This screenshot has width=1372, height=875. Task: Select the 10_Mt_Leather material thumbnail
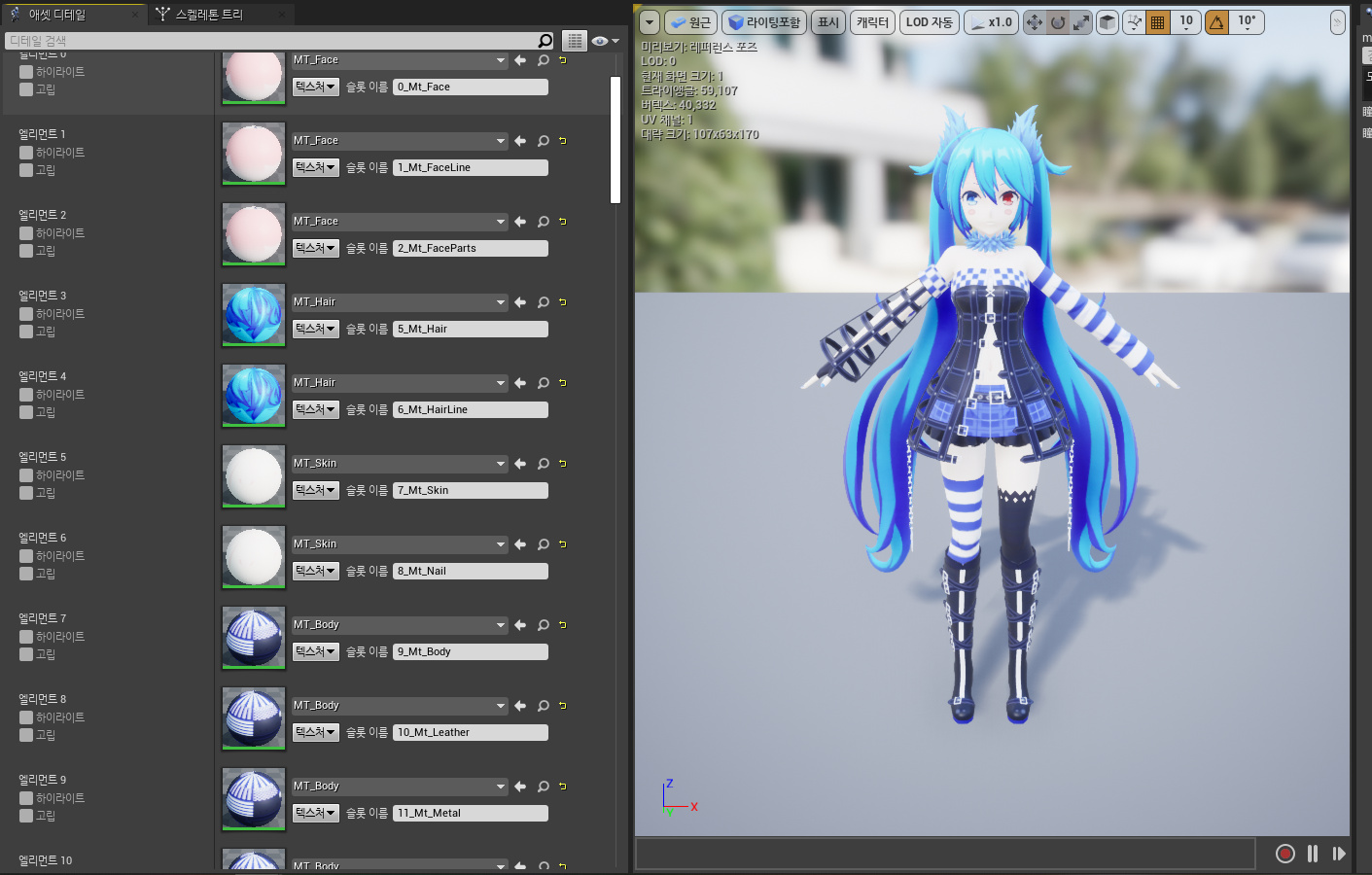click(254, 718)
